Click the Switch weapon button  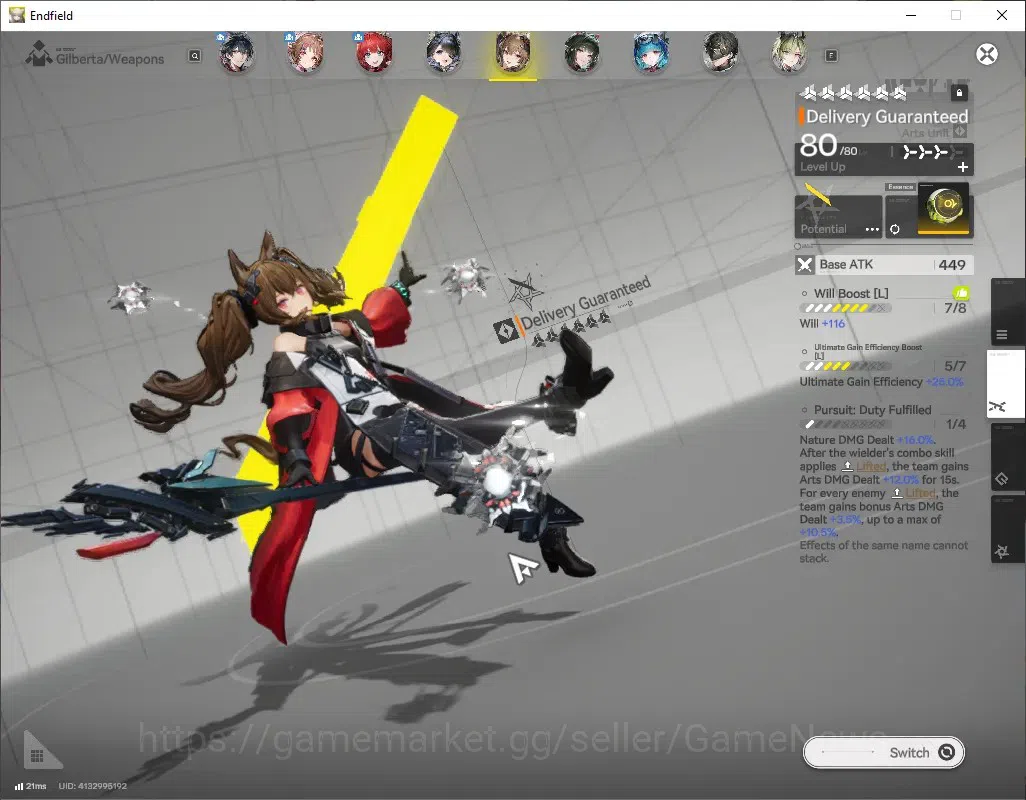click(883, 753)
